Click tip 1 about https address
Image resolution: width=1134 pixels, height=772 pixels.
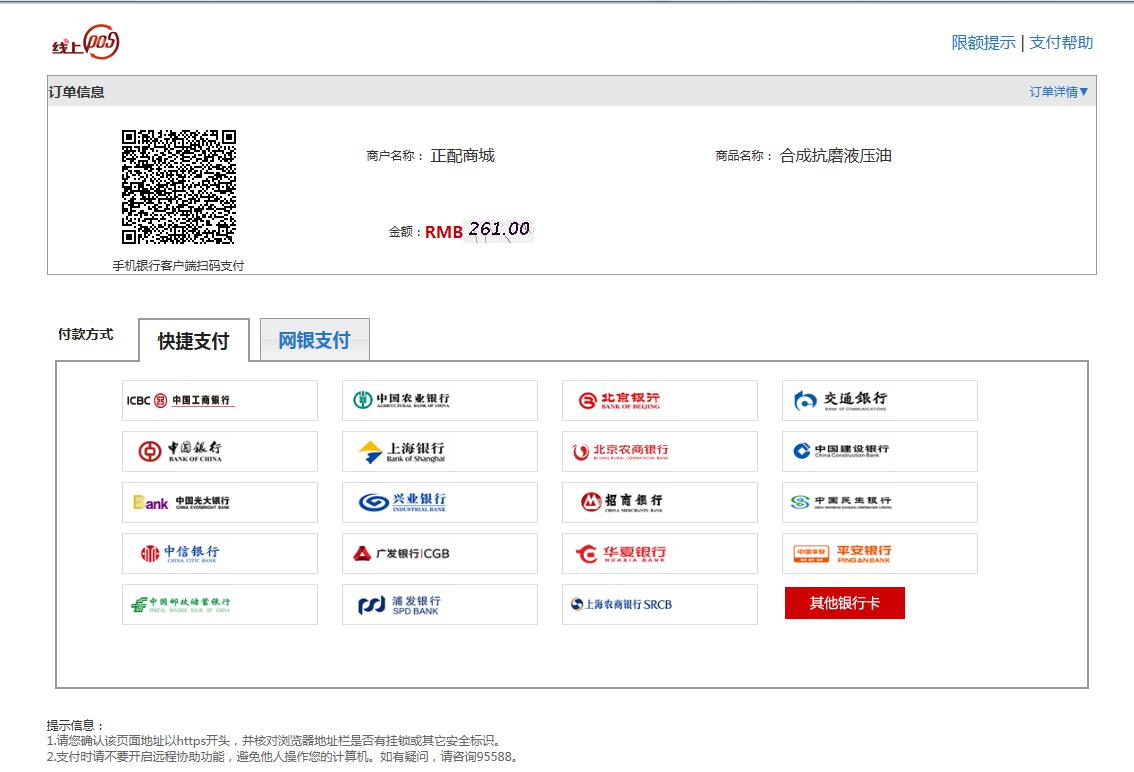click(275, 741)
